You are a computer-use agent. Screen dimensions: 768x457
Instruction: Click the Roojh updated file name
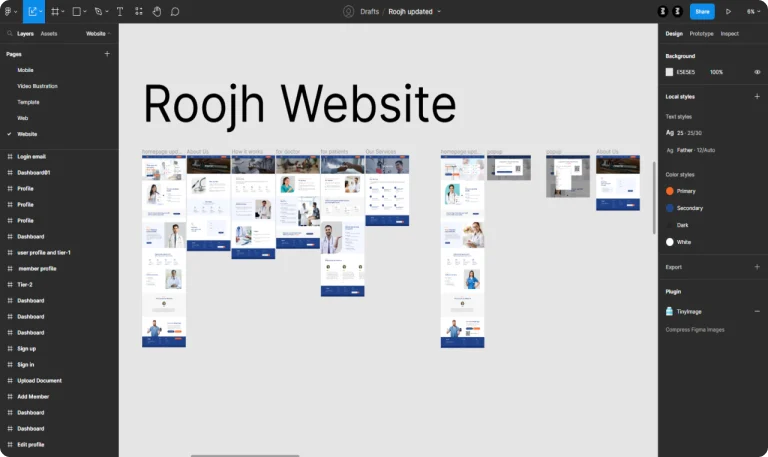pyautogui.click(x=410, y=11)
